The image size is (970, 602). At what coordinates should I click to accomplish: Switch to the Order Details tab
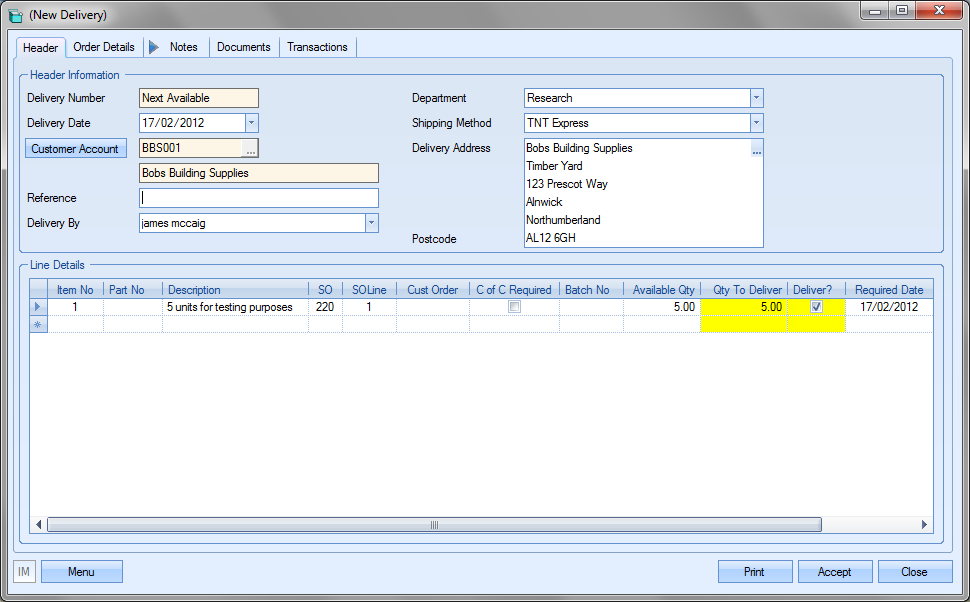click(104, 47)
